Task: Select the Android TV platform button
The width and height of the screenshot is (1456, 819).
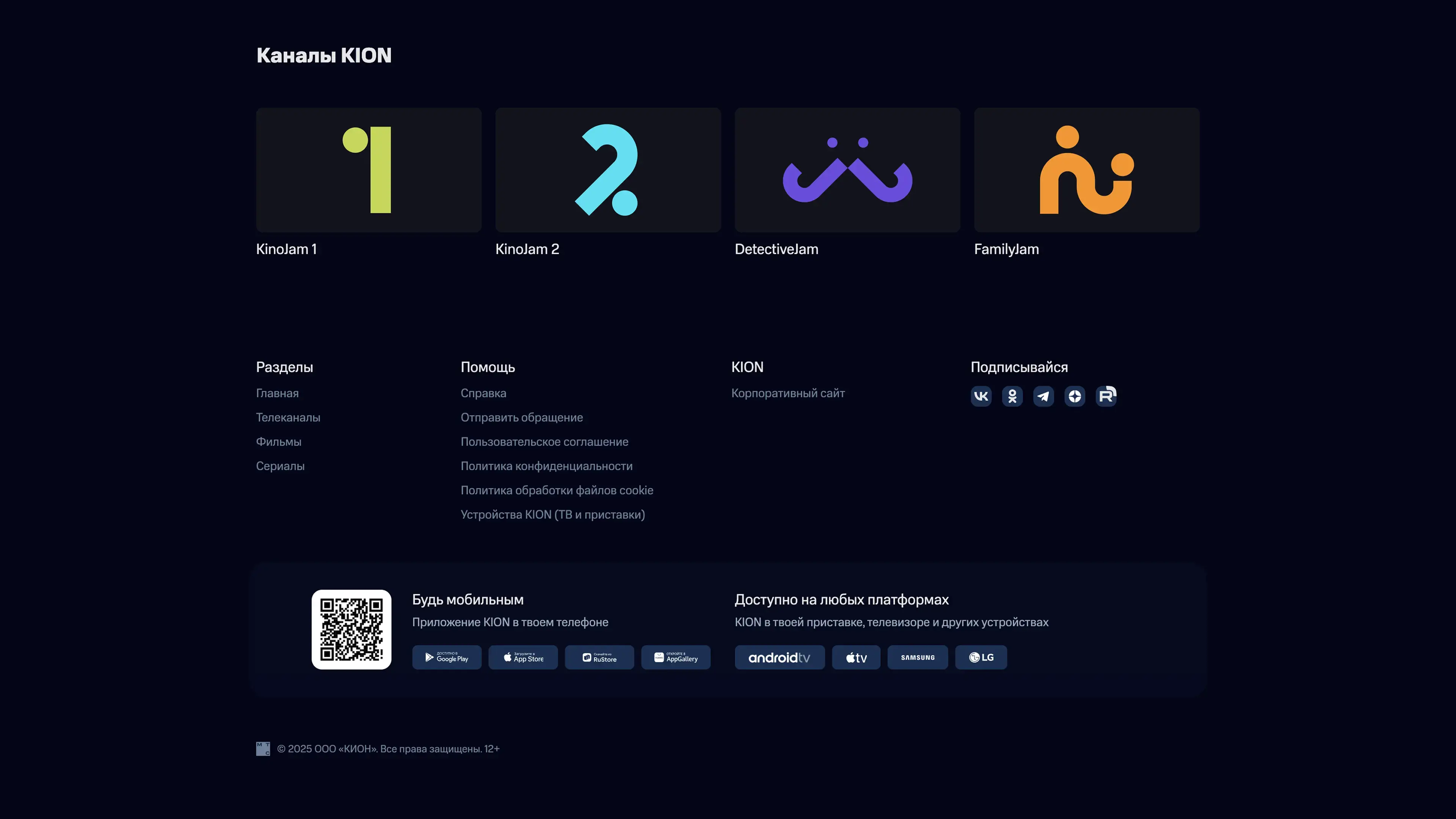Action: [780, 657]
